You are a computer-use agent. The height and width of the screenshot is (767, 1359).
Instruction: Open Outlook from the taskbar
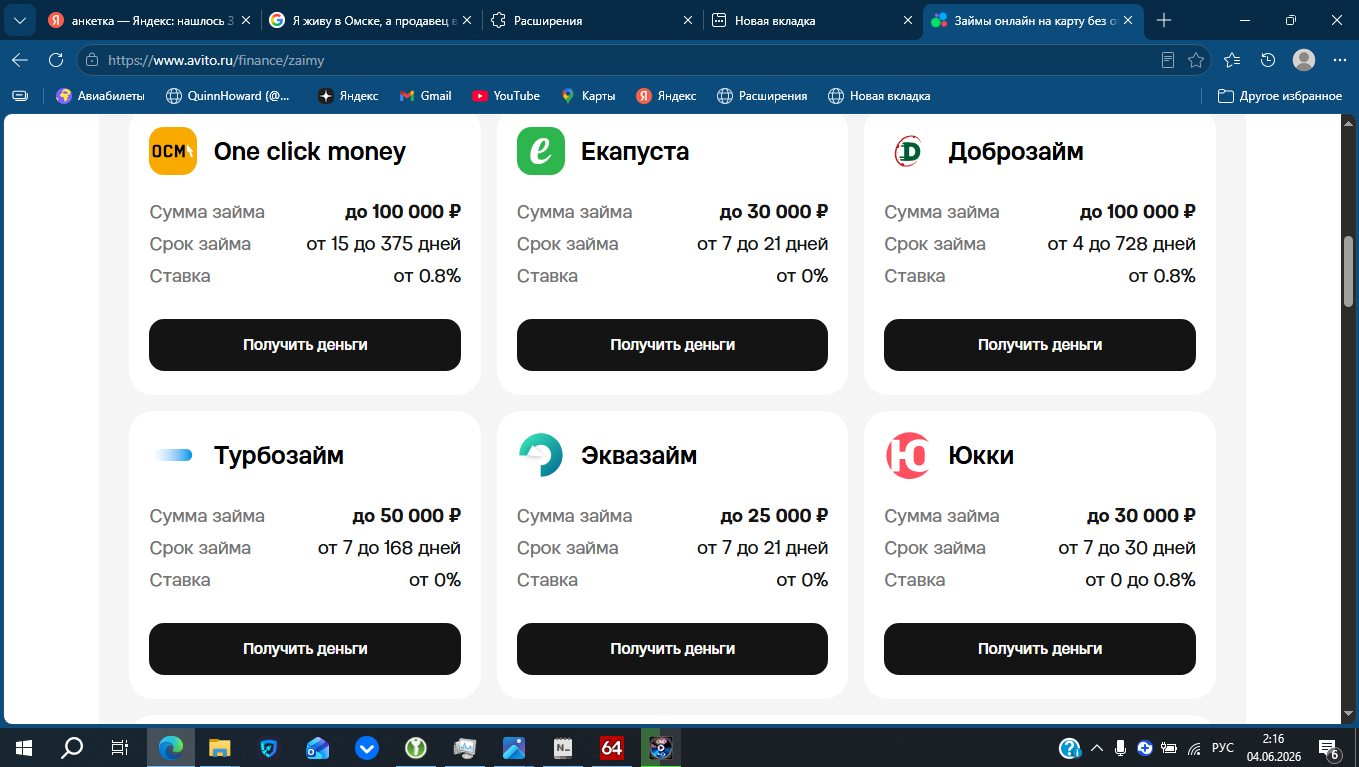click(x=318, y=747)
